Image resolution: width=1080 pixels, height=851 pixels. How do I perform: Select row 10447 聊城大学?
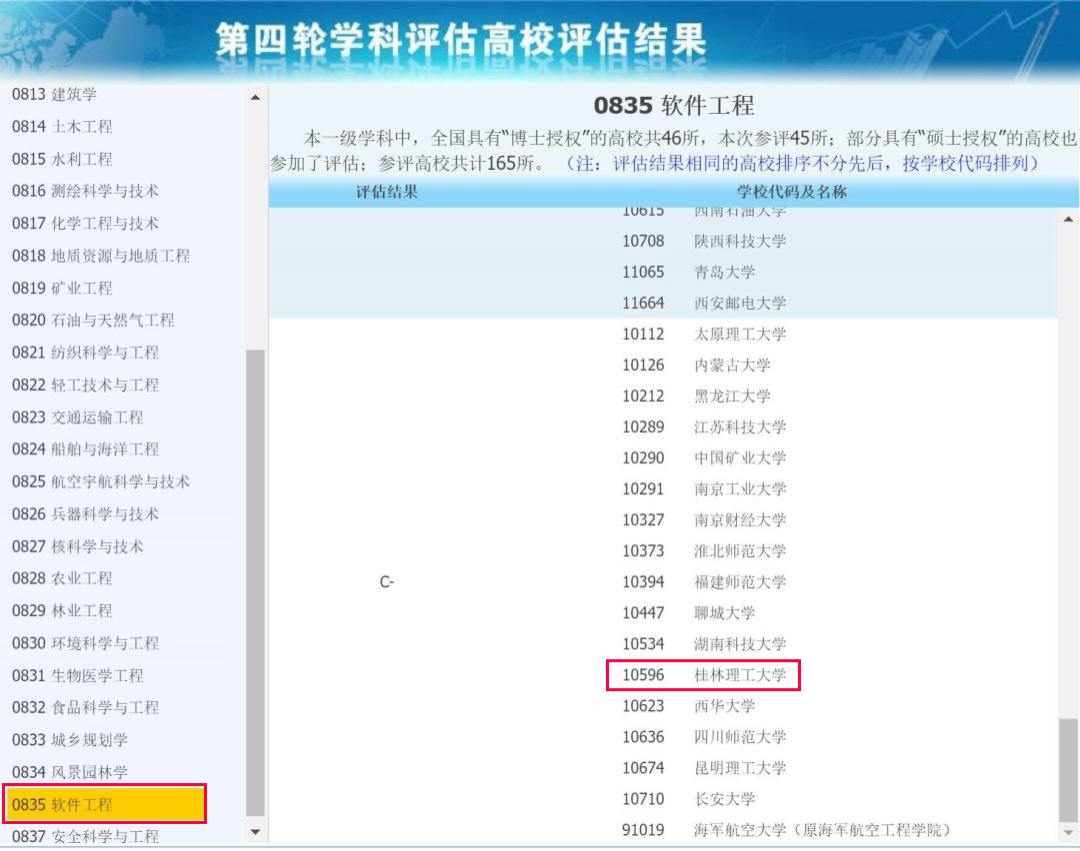(688, 613)
